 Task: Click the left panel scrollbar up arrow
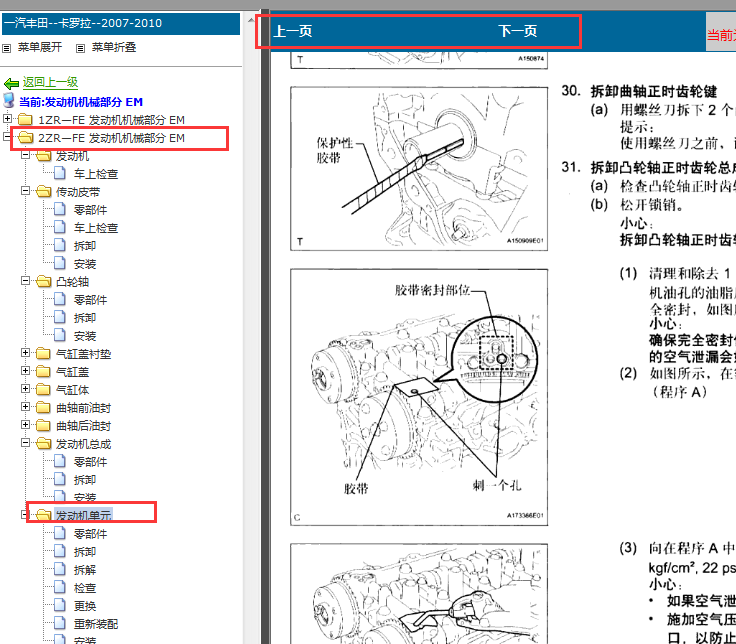[251, 20]
